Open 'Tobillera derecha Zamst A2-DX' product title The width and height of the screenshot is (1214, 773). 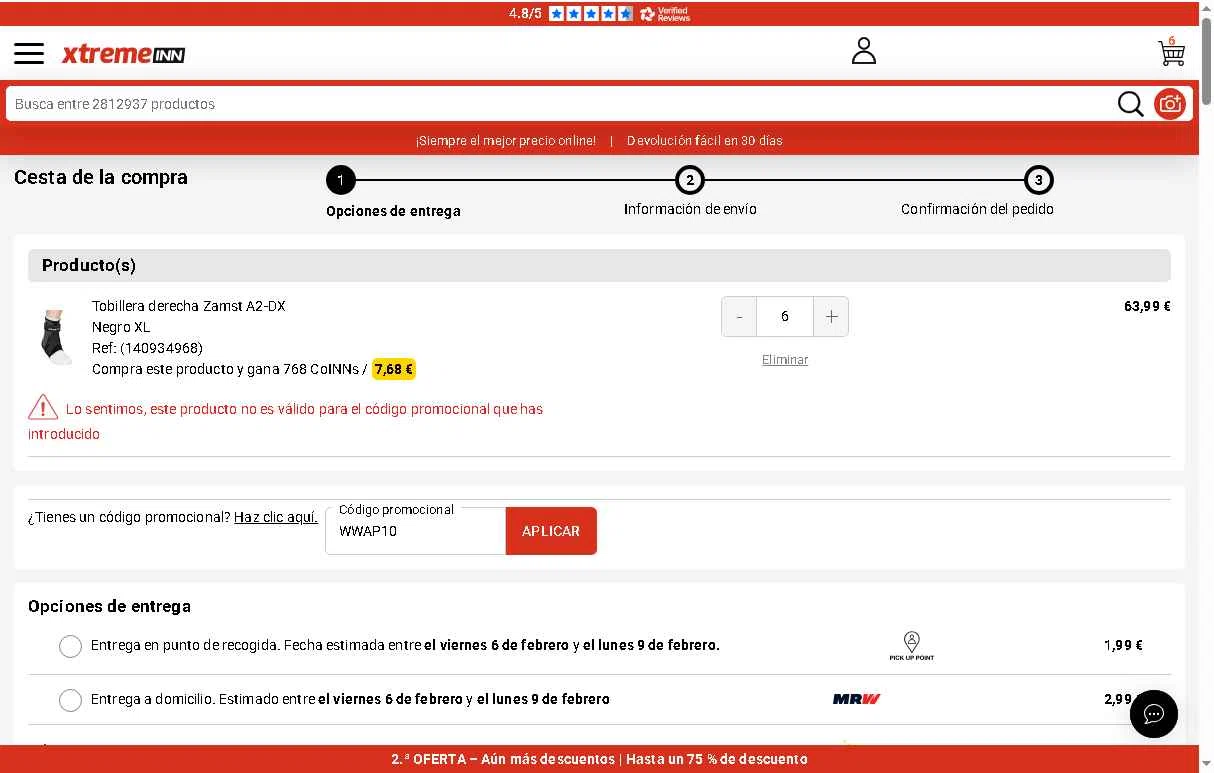[x=189, y=306]
